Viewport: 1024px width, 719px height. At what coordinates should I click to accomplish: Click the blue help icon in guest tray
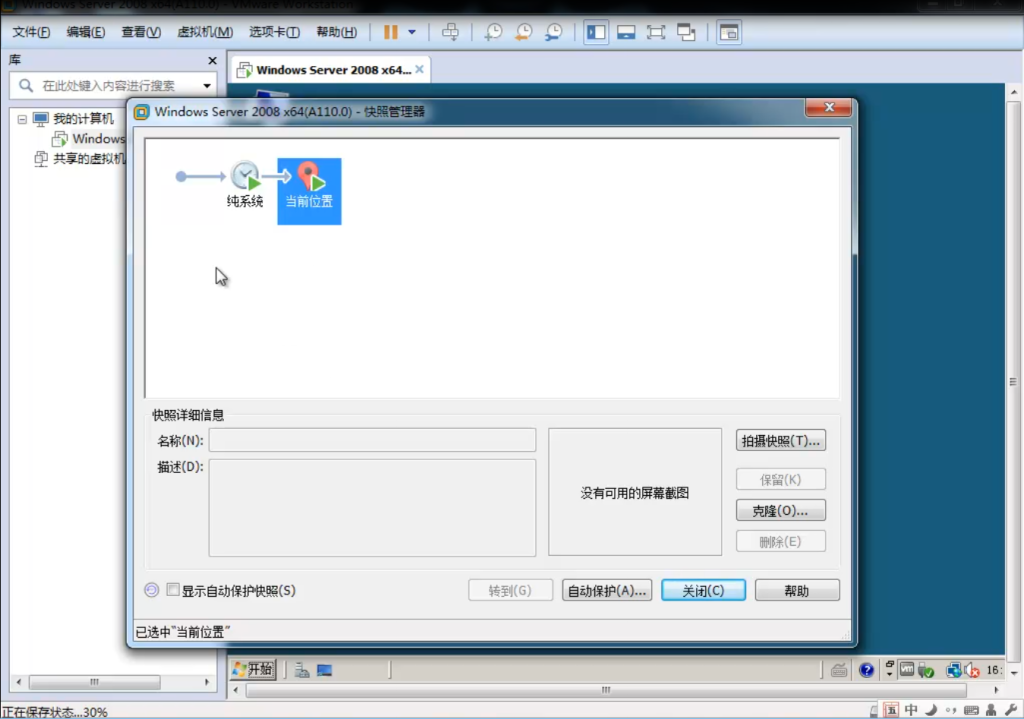(x=867, y=670)
